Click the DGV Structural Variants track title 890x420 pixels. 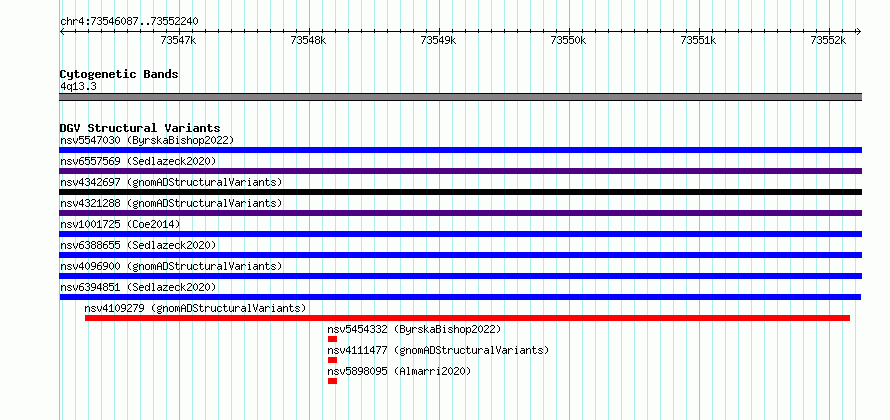pyautogui.click(x=140, y=128)
